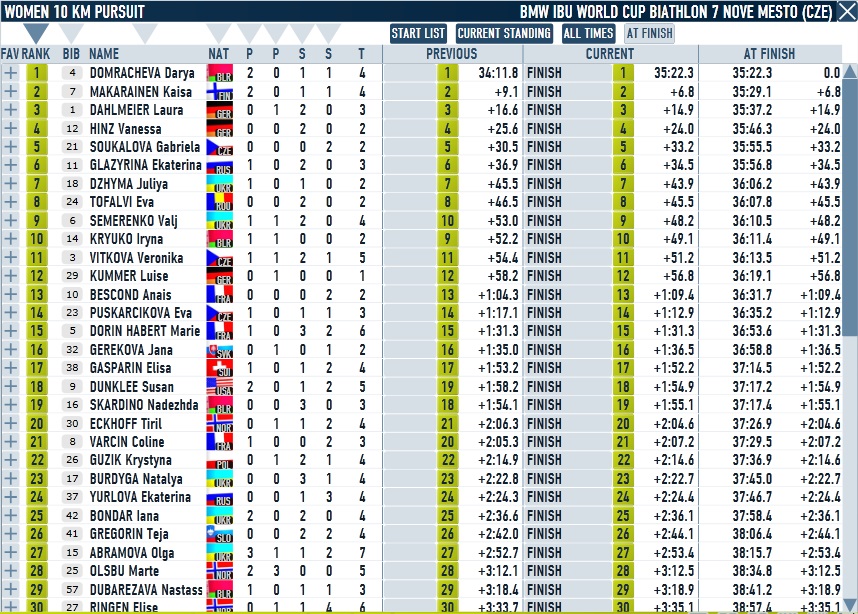Click Belarus flag for KRYUKO Iryna

coord(219,239)
